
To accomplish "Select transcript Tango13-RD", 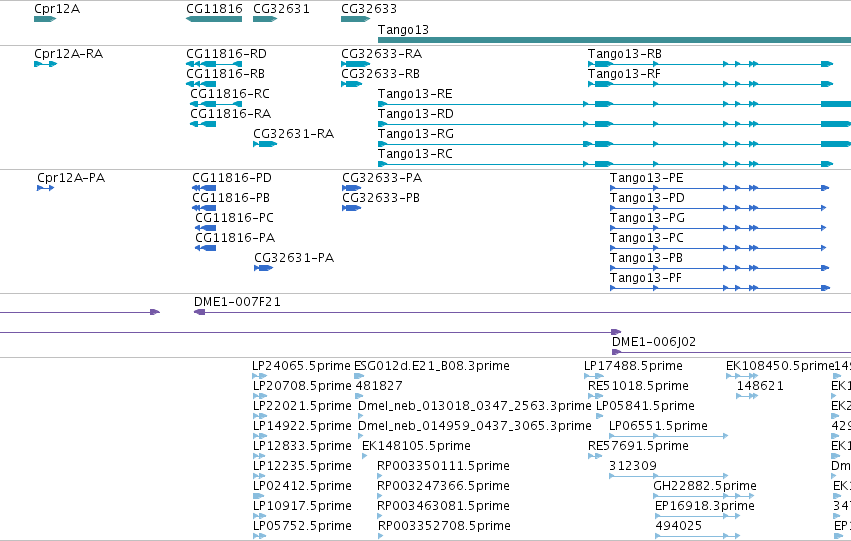I will pyautogui.click(x=416, y=114).
